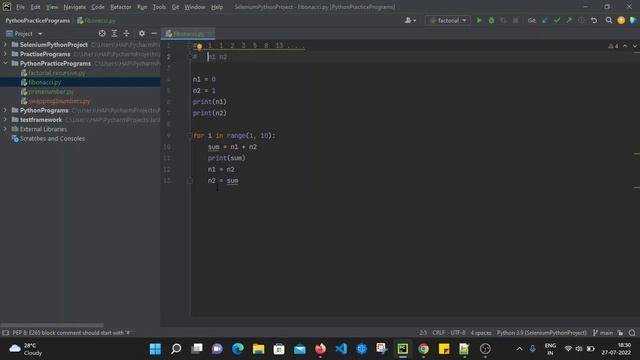Open the status bar face icon at far right
Screen dimensions: 640x360
632,333
